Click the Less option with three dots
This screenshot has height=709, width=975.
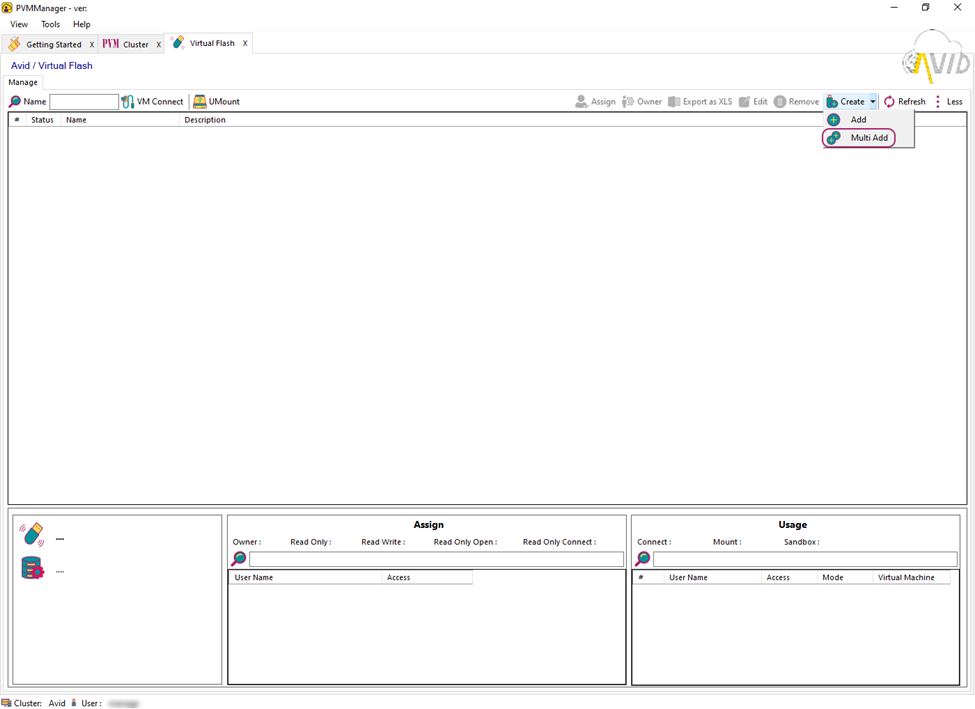click(949, 101)
